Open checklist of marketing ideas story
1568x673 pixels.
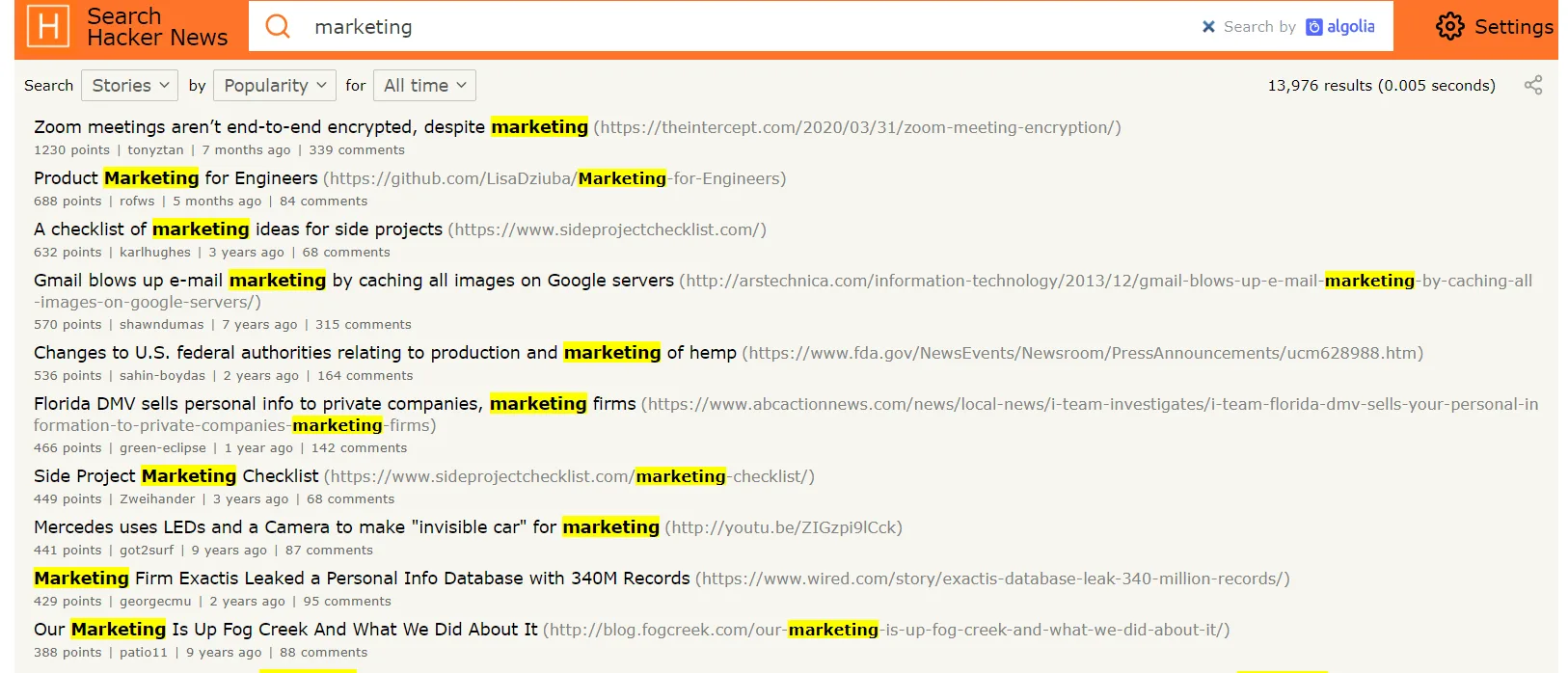[238, 229]
